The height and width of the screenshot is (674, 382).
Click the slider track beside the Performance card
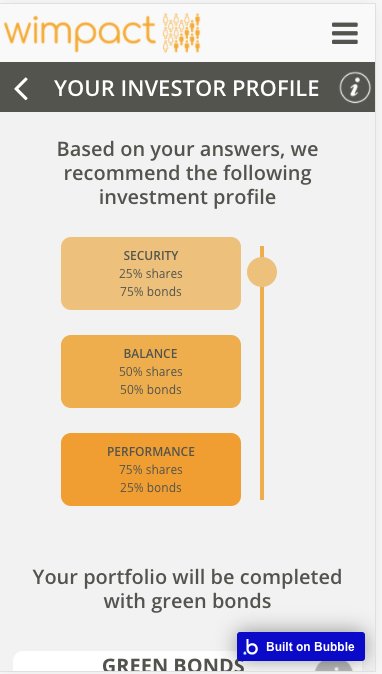point(262,468)
